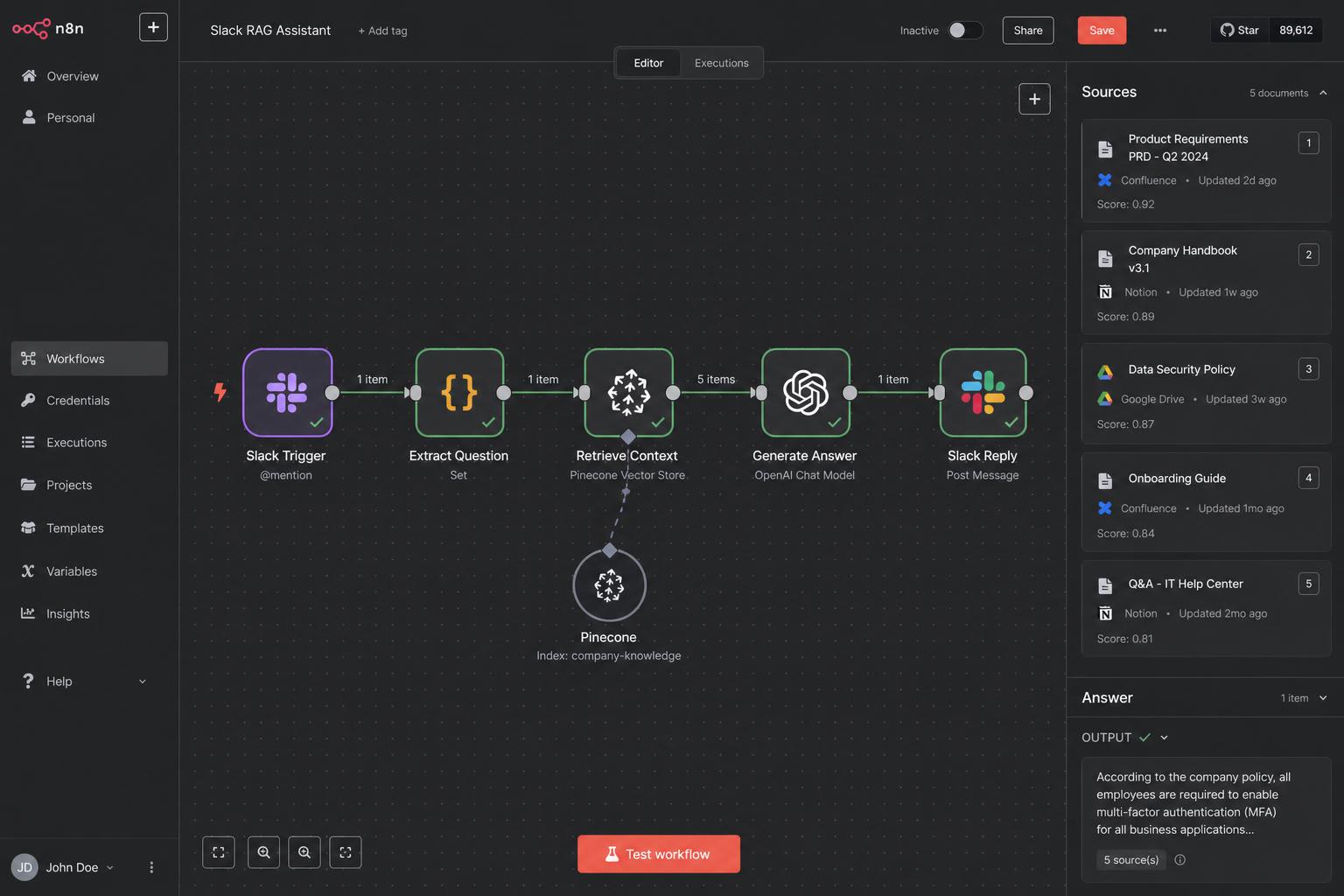The image size is (1344, 896).
Task: Open the workflow more options ellipsis menu
Action: (1160, 30)
